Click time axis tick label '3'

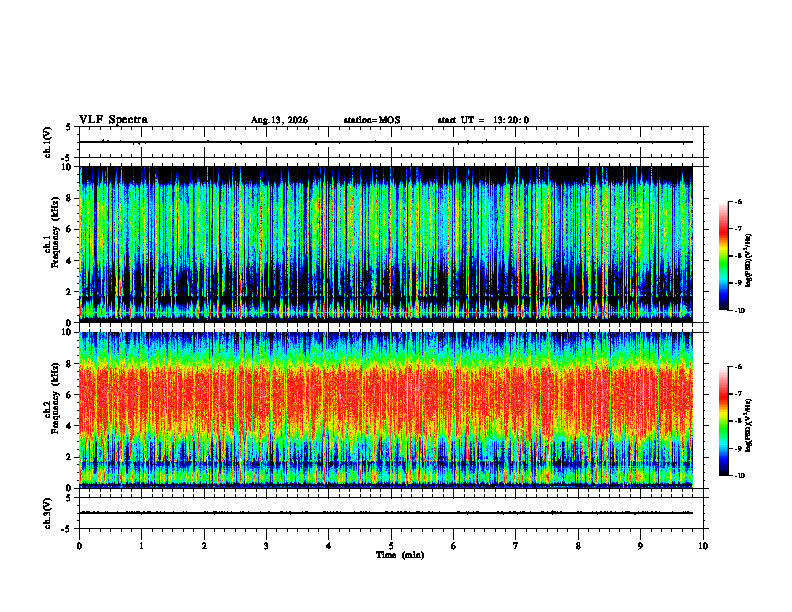tap(266, 546)
